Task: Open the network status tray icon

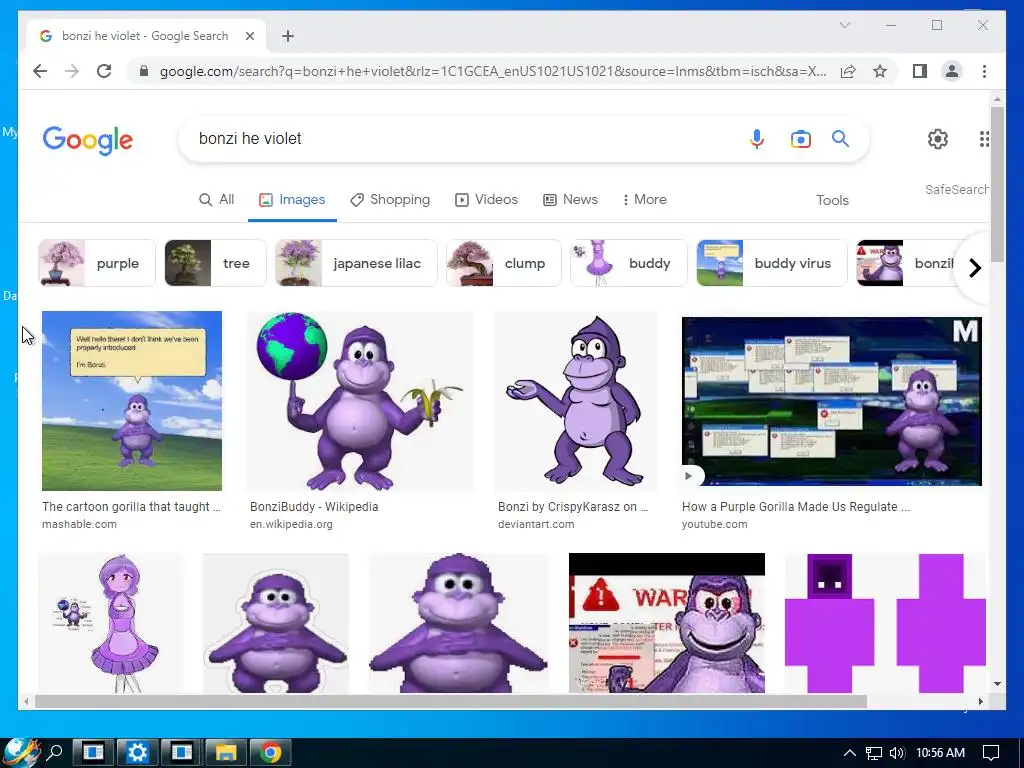Action: point(874,753)
